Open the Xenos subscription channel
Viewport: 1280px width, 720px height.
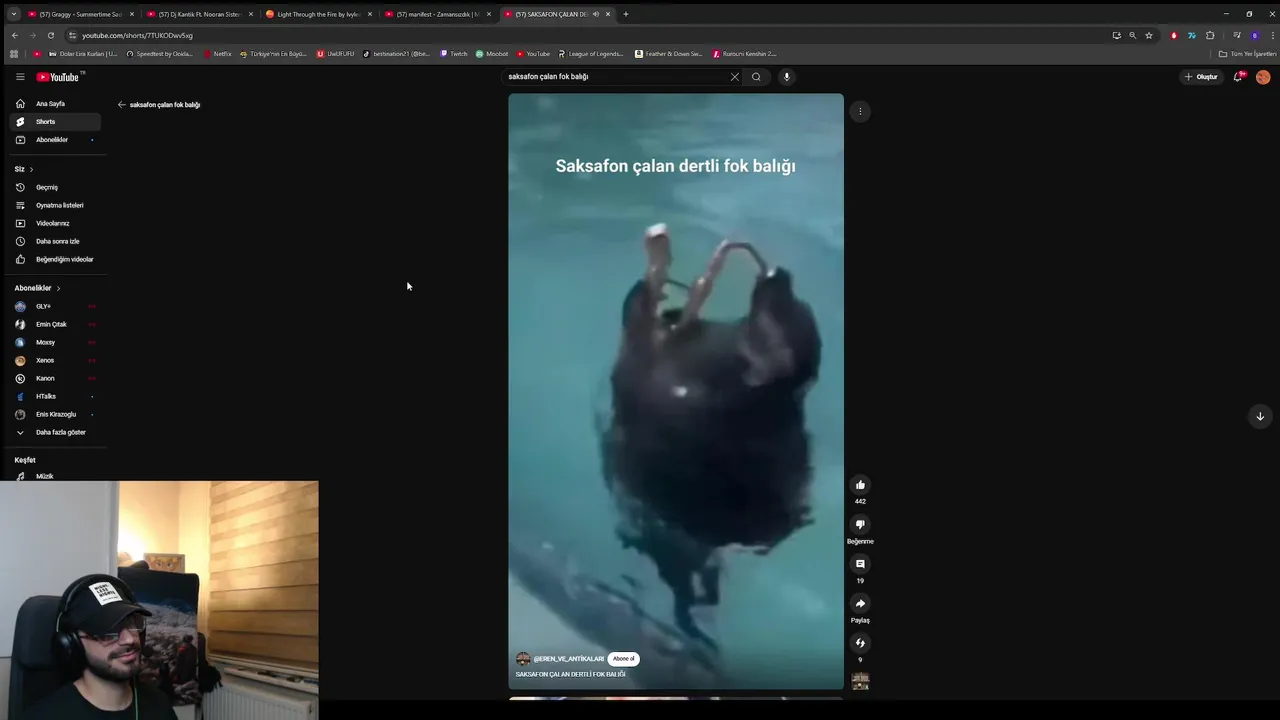(x=55, y=360)
